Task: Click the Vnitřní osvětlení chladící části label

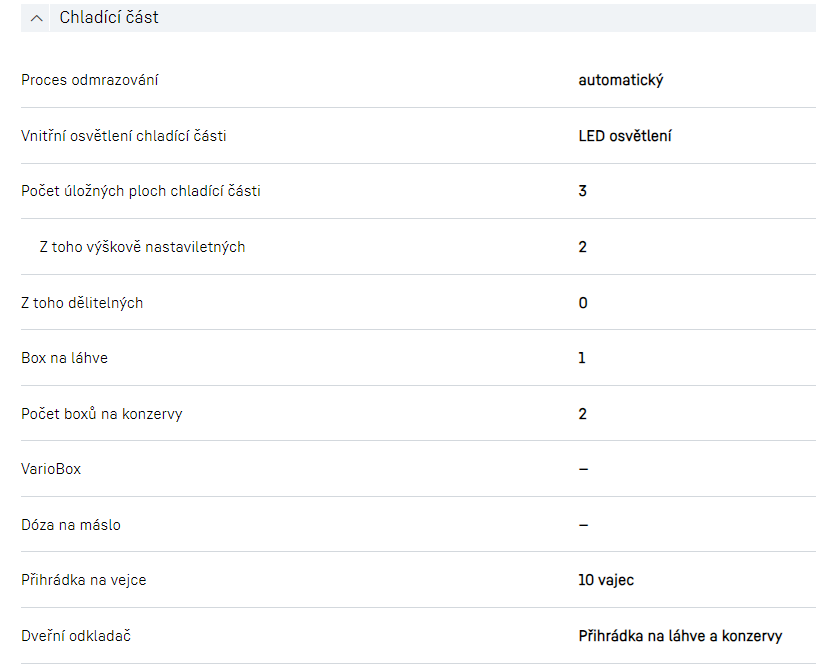Action: click(x=124, y=136)
